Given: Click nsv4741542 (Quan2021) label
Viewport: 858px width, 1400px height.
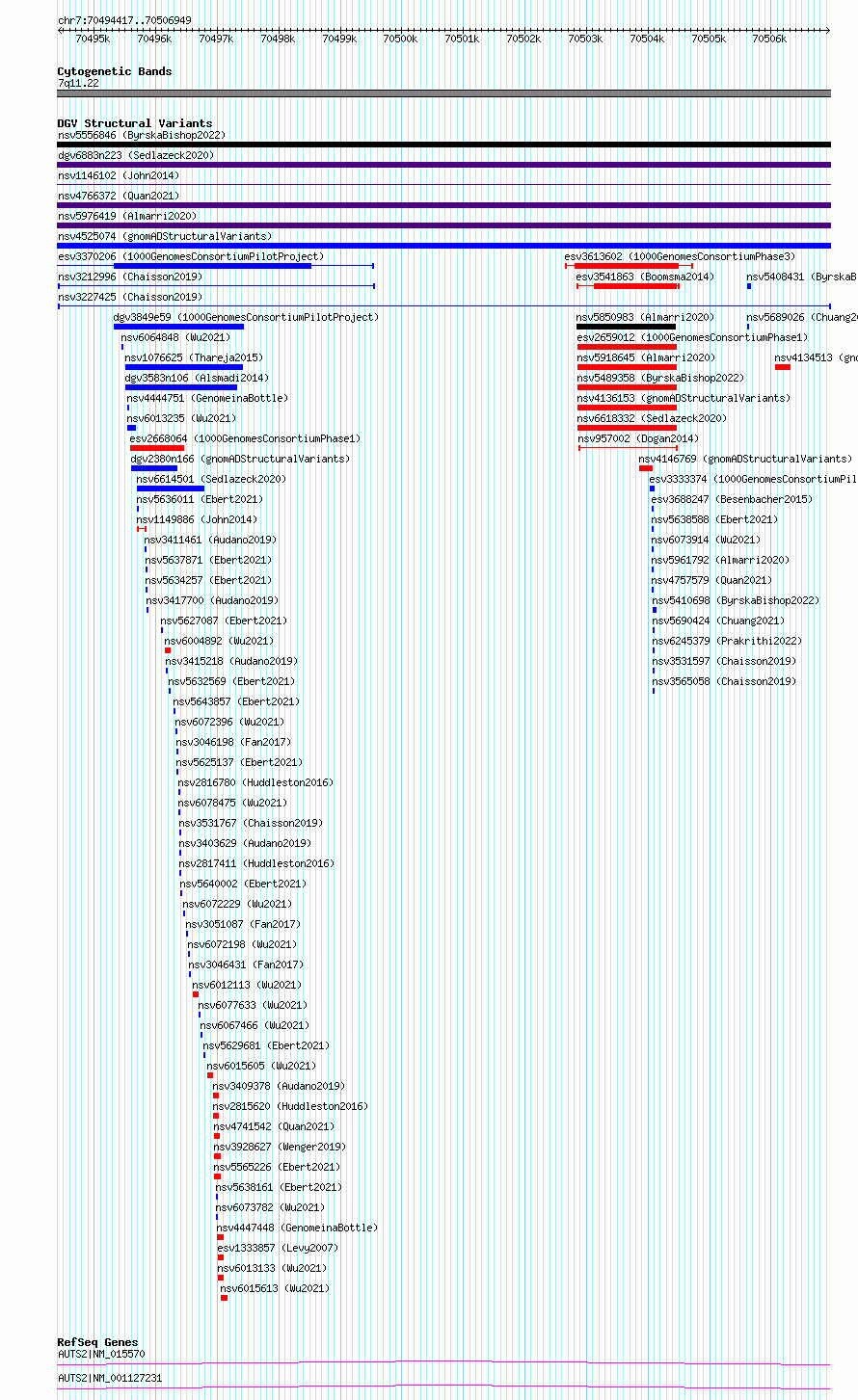Looking at the screenshot, I should tap(274, 1126).
